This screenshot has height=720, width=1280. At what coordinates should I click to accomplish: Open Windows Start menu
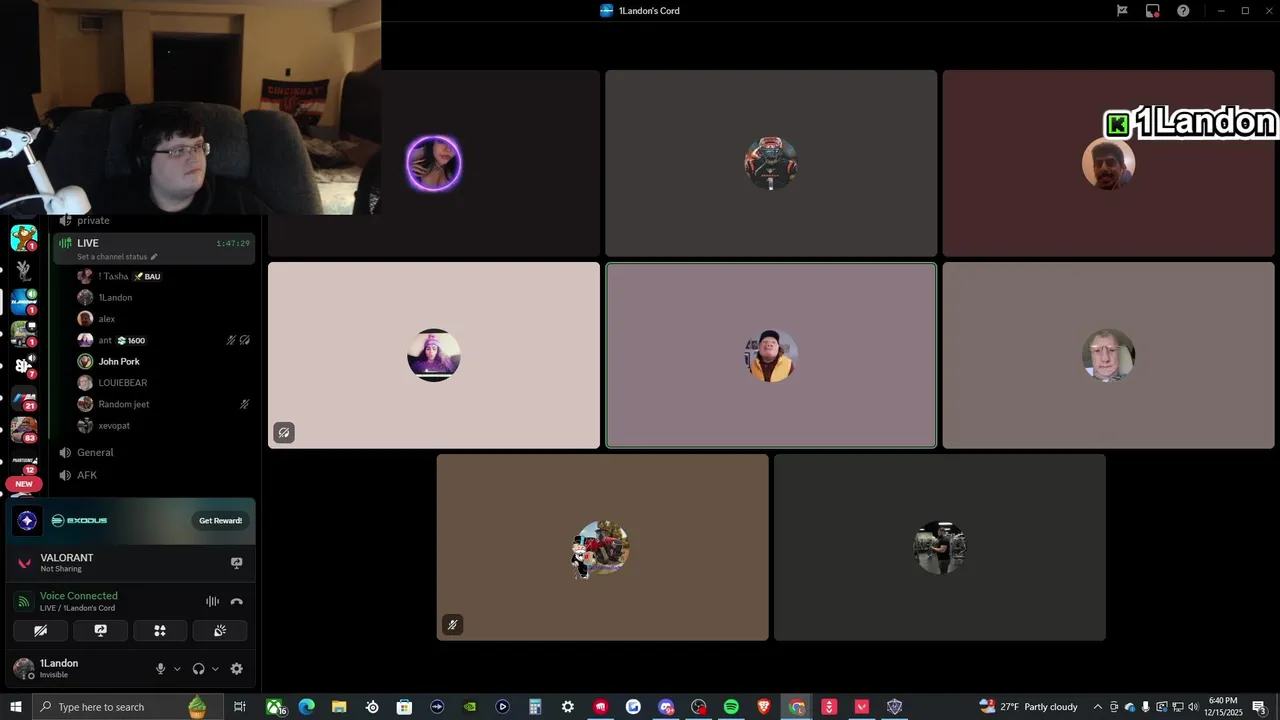(16, 707)
